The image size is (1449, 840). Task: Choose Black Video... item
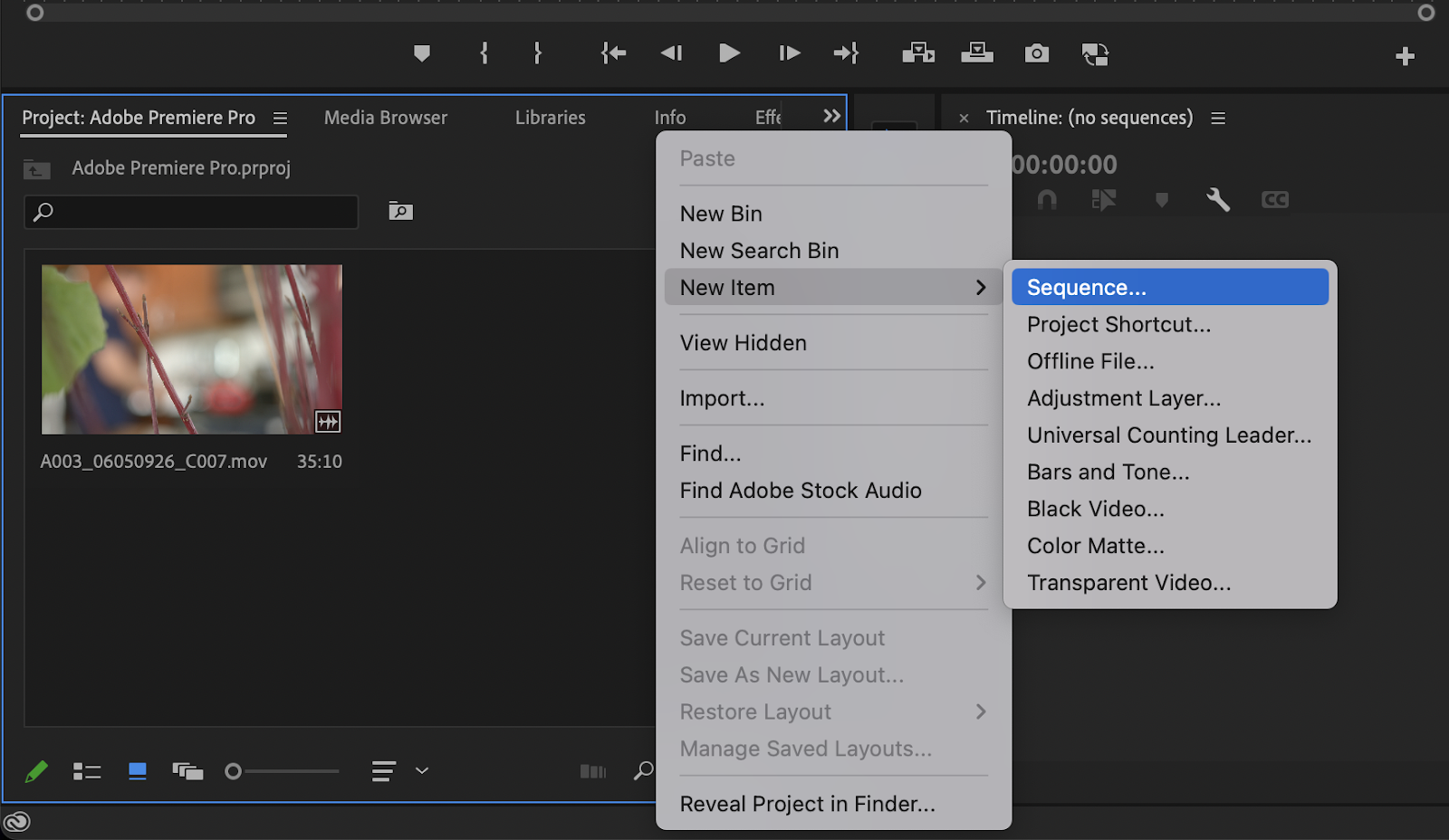1170,509
